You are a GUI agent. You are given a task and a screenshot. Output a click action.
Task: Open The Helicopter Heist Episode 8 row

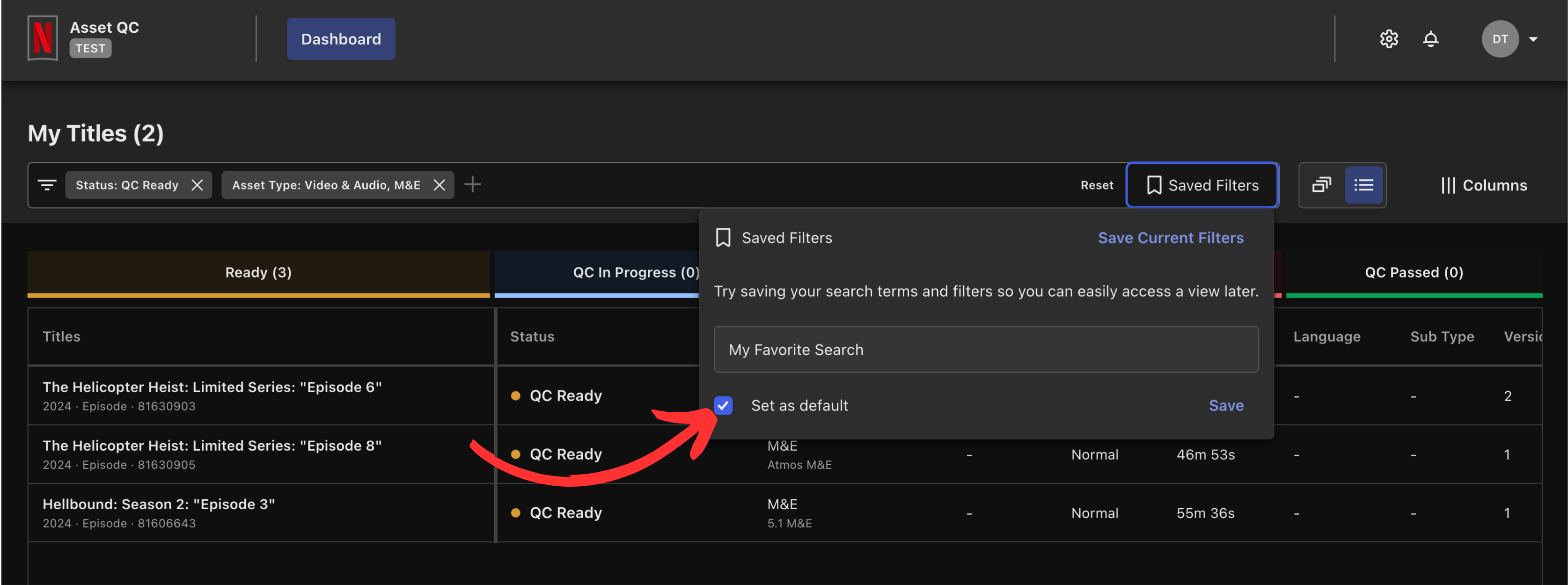pos(212,446)
